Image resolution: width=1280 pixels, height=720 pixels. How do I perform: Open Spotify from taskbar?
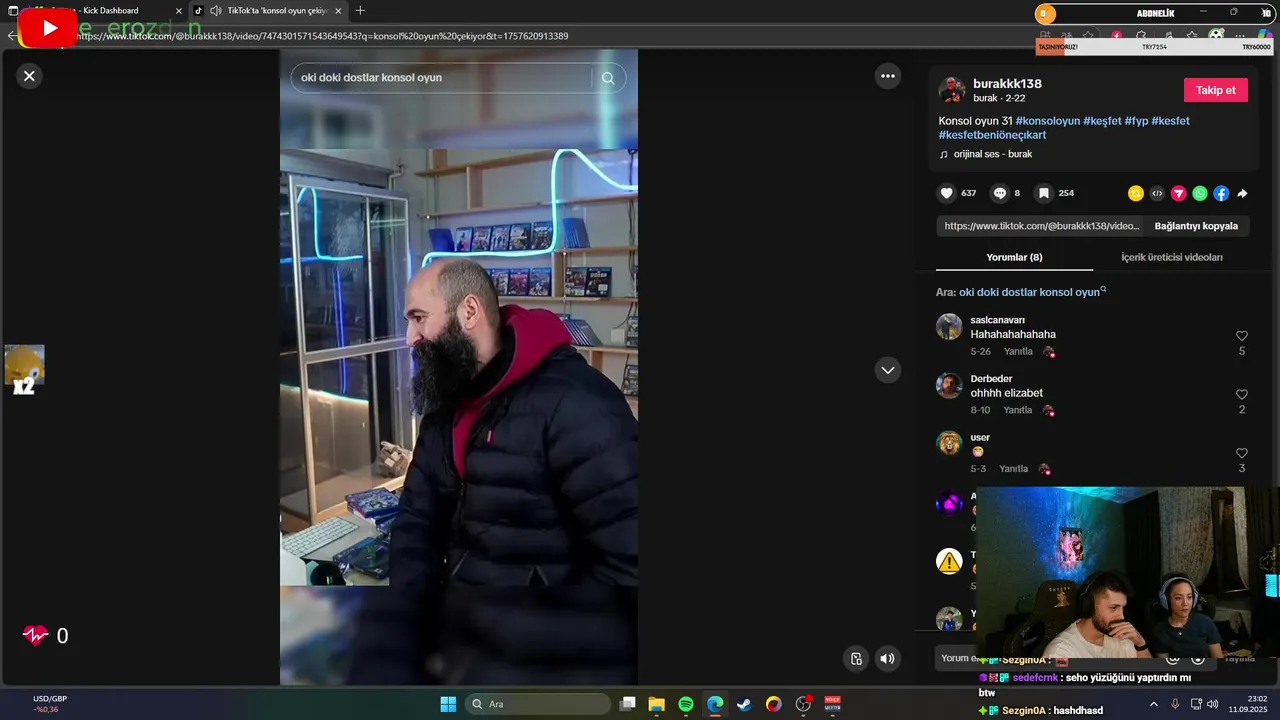click(x=685, y=704)
